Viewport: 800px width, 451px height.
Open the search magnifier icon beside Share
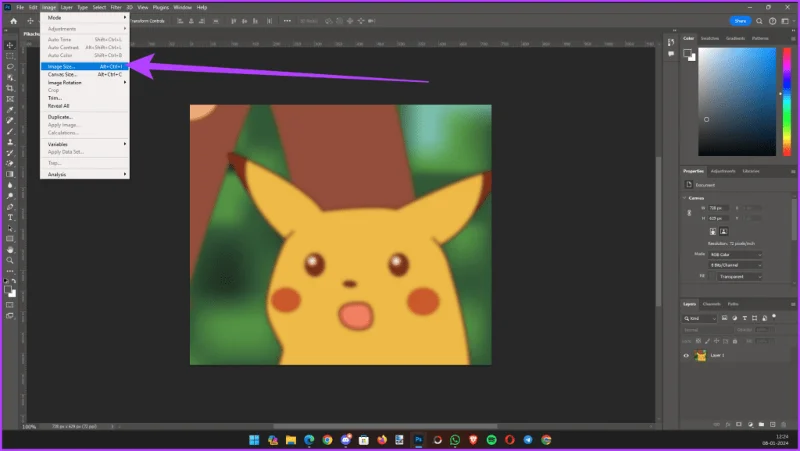pyautogui.click(x=759, y=21)
